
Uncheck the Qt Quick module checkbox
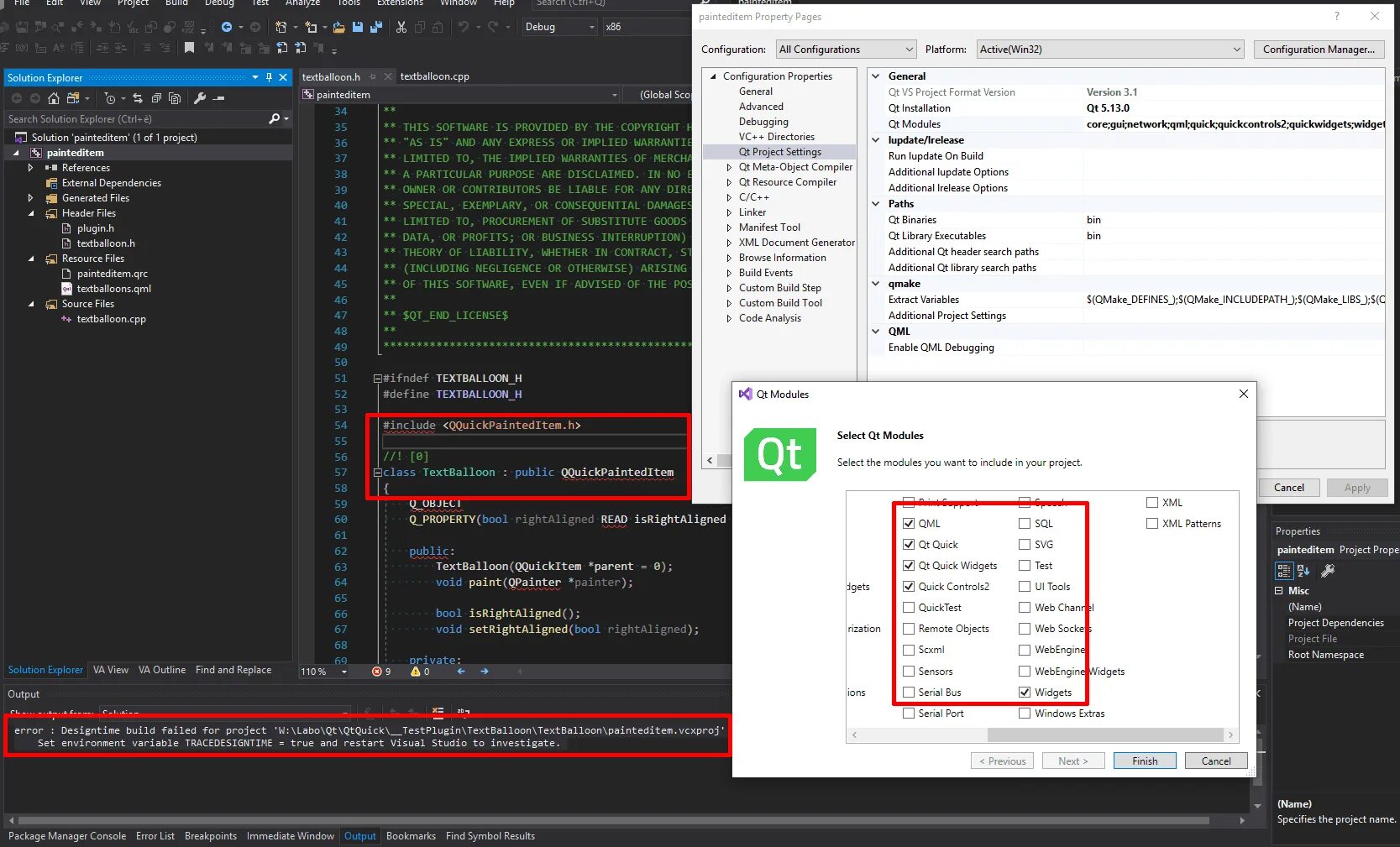pos(909,545)
